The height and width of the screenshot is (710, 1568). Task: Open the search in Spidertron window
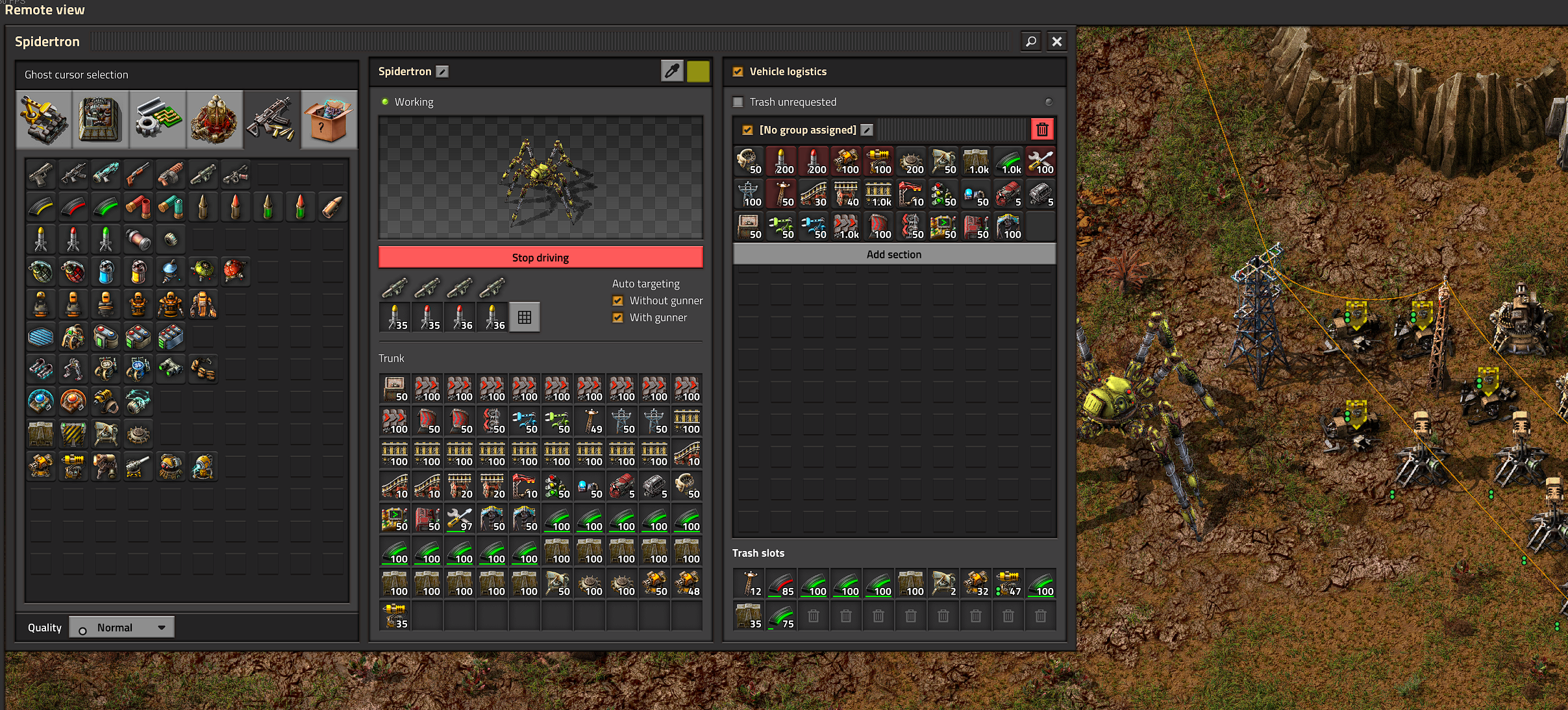click(1031, 41)
